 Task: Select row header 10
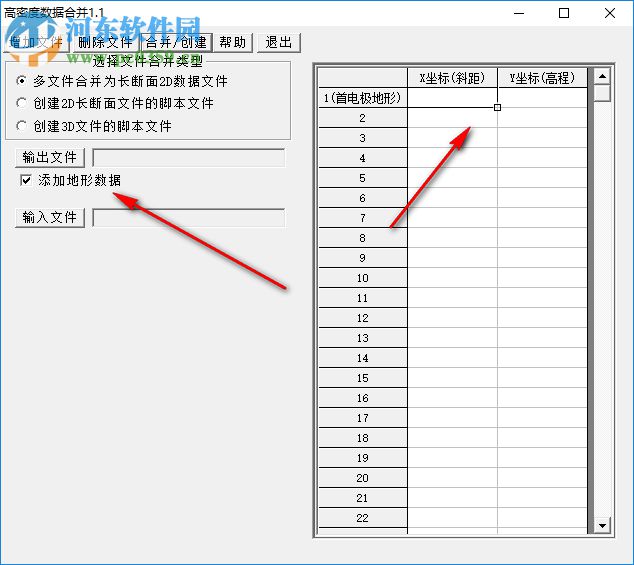[363, 278]
